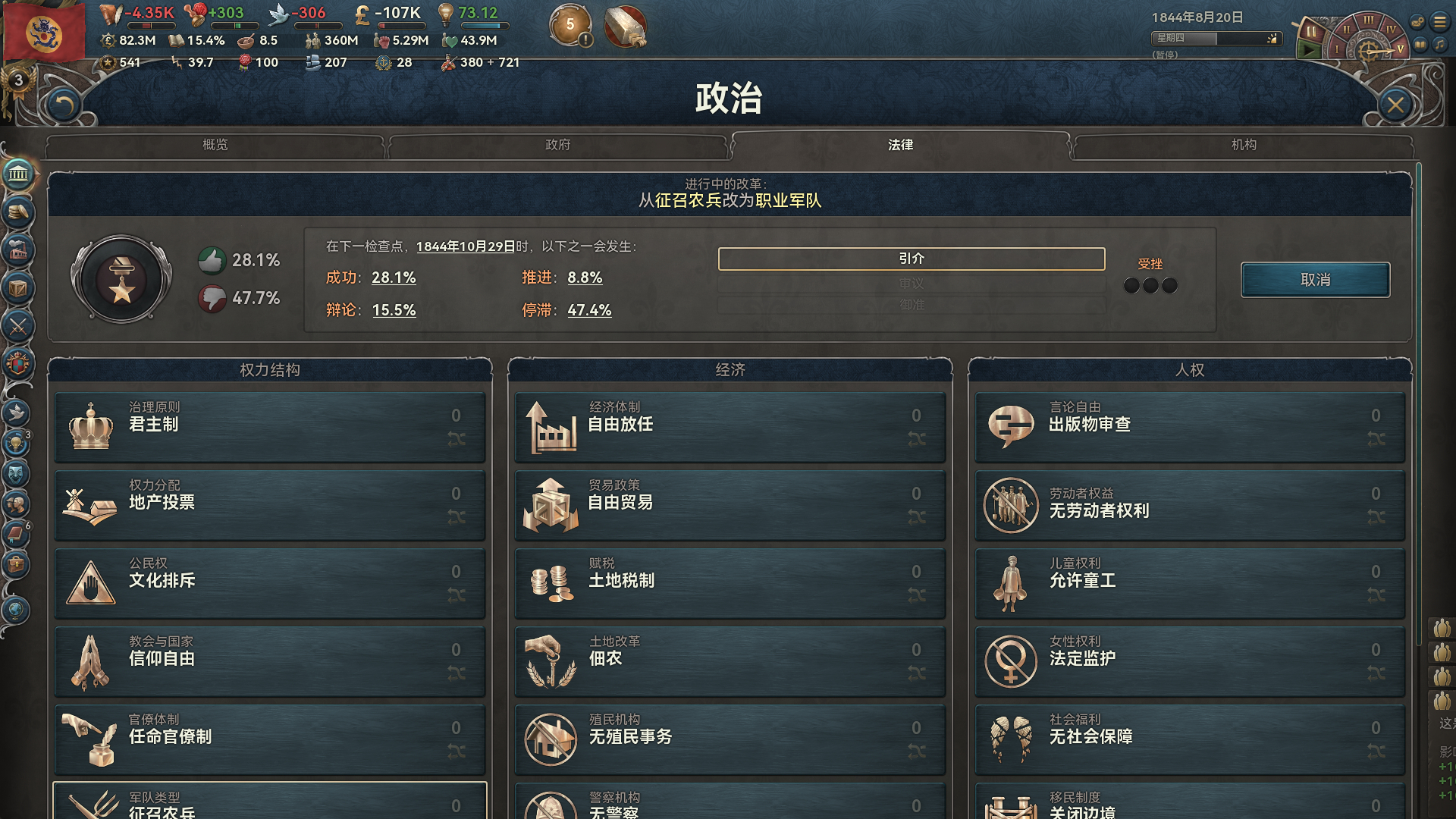Click the globe icon in left sidebar
The height and width of the screenshot is (819, 1456).
tap(16, 610)
